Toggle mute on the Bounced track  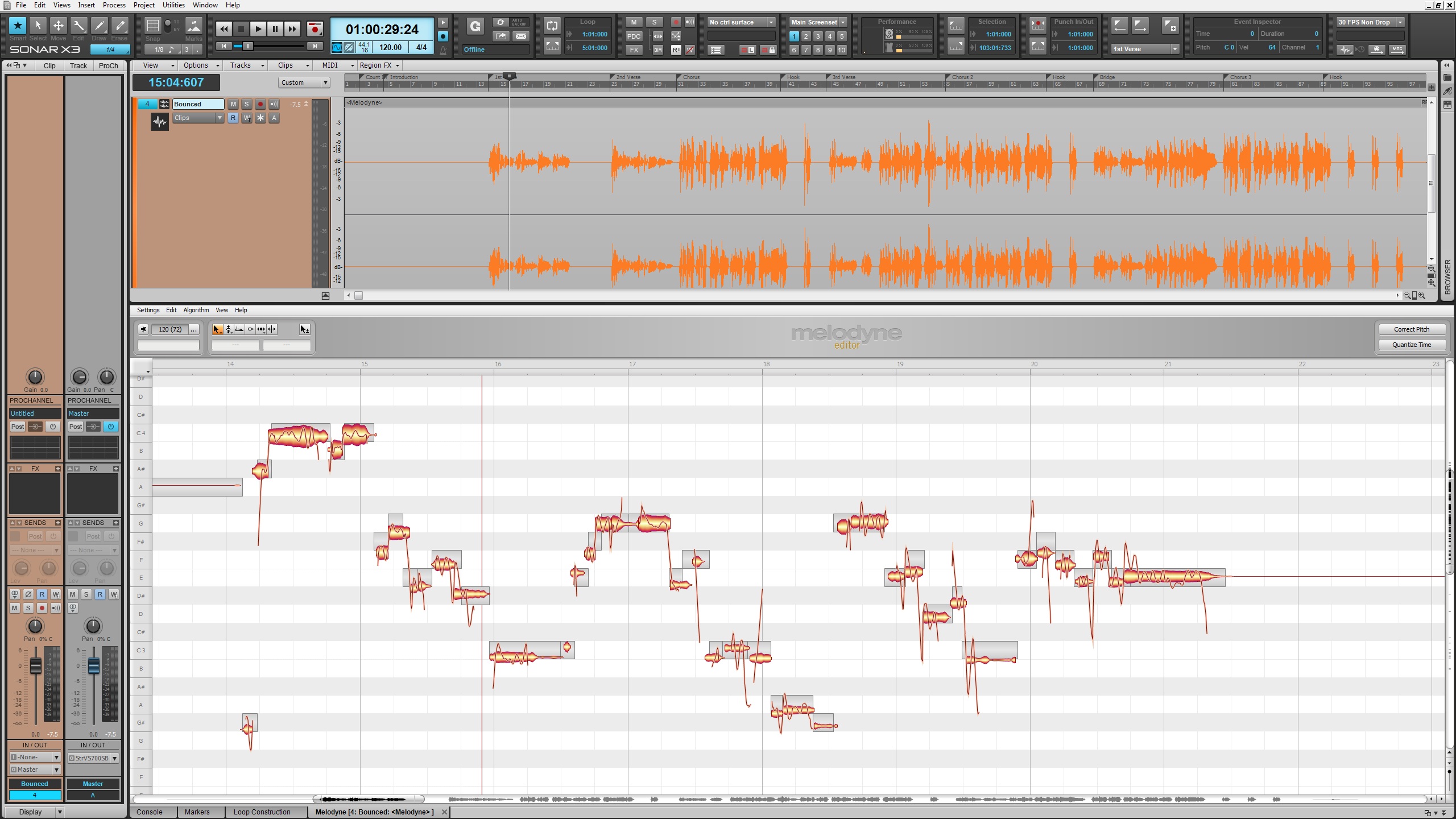[232, 104]
